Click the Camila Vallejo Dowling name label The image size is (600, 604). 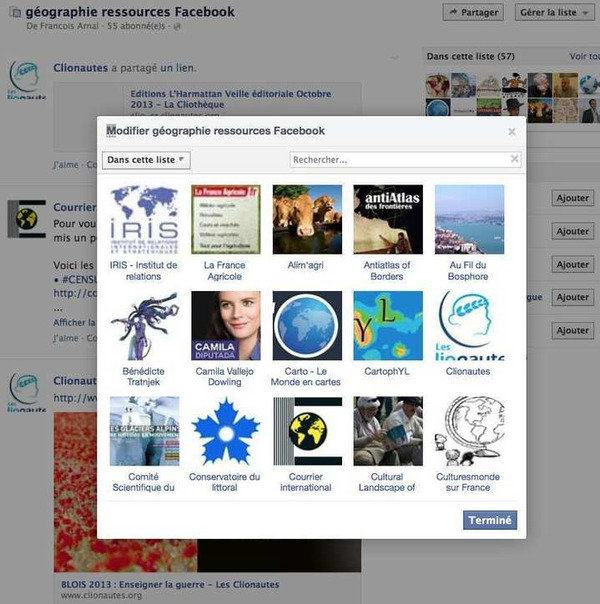(225, 376)
